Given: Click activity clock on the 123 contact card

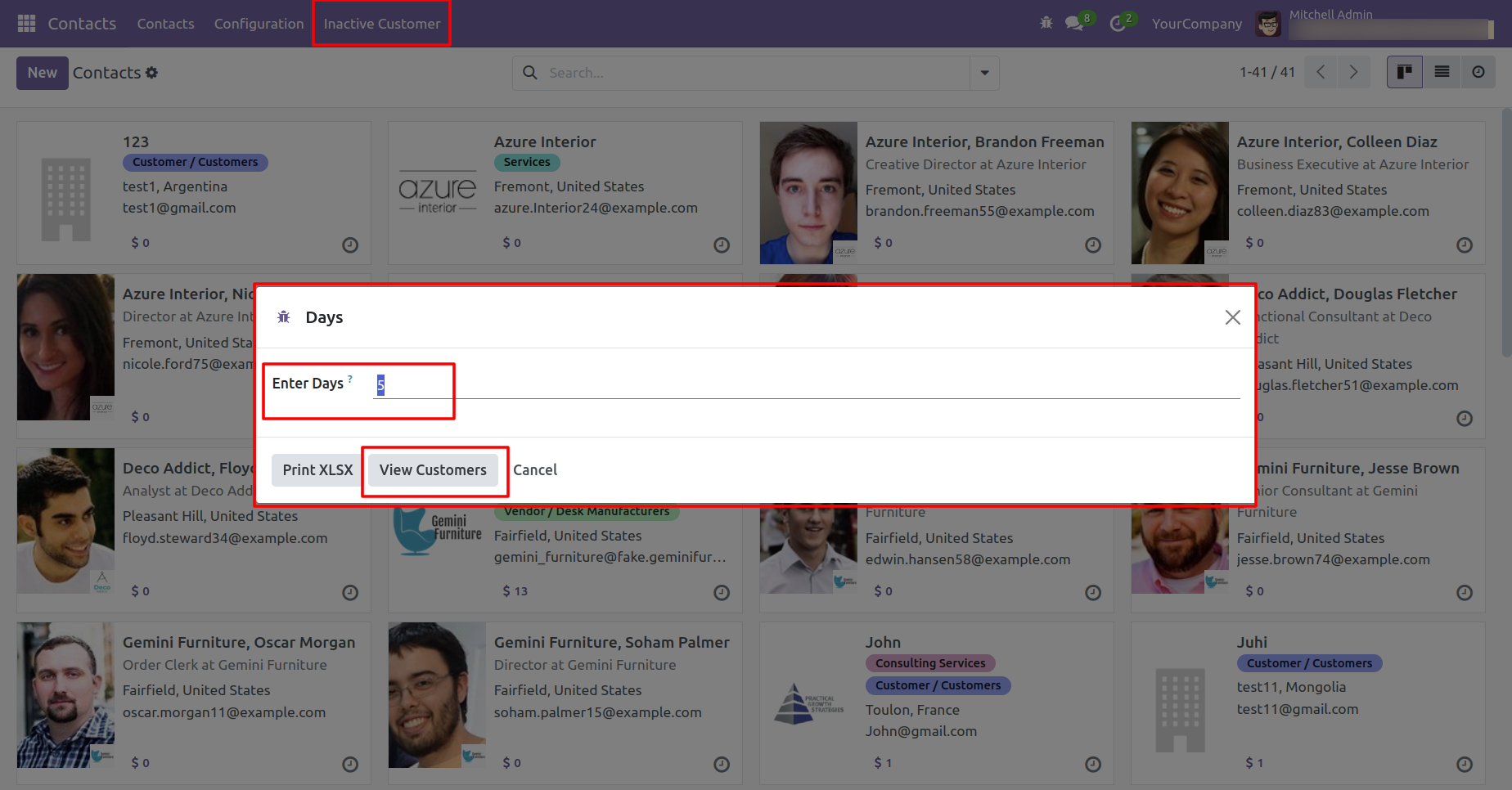Looking at the screenshot, I should click(x=350, y=245).
